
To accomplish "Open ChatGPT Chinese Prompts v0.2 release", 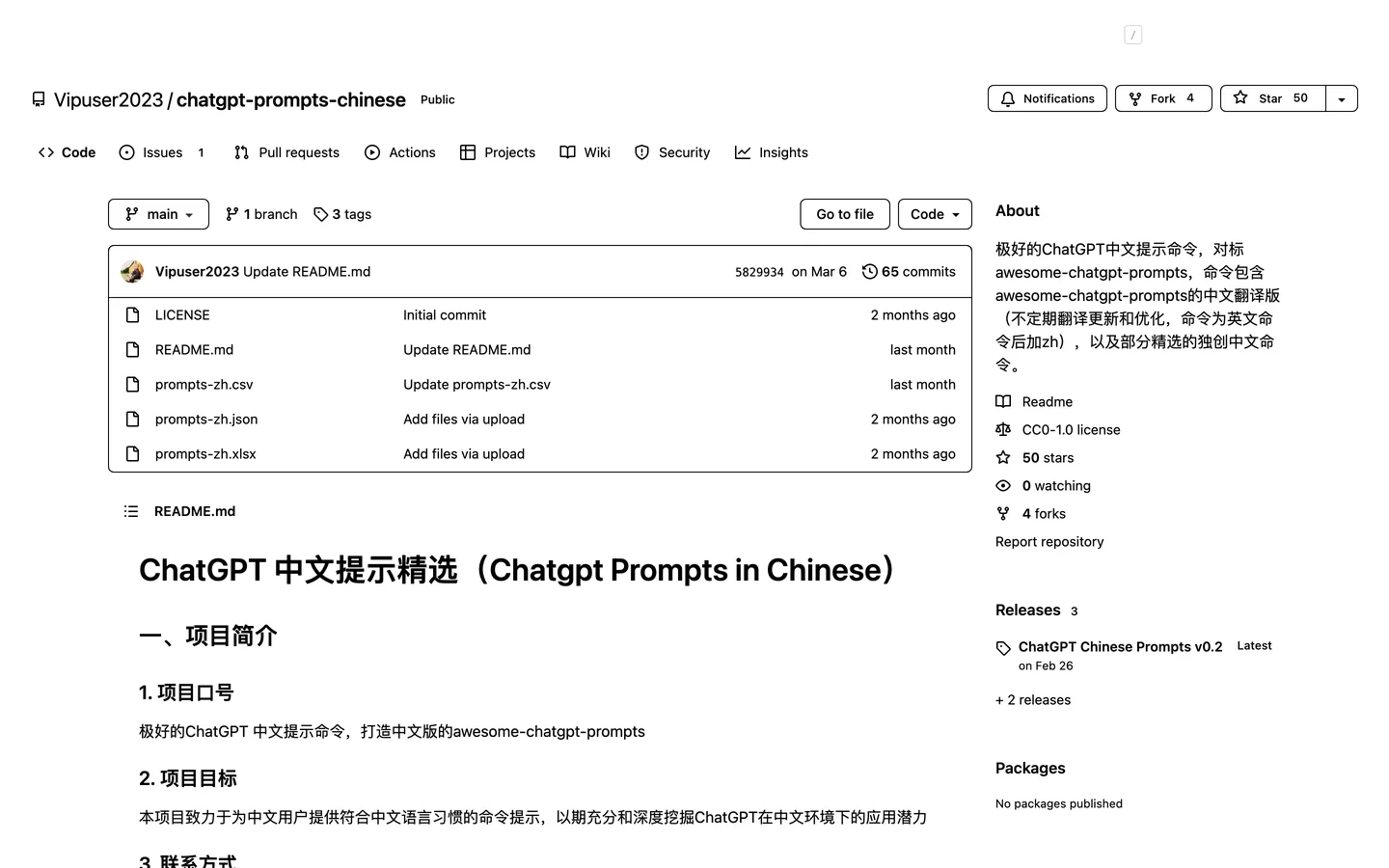I will [1120, 647].
